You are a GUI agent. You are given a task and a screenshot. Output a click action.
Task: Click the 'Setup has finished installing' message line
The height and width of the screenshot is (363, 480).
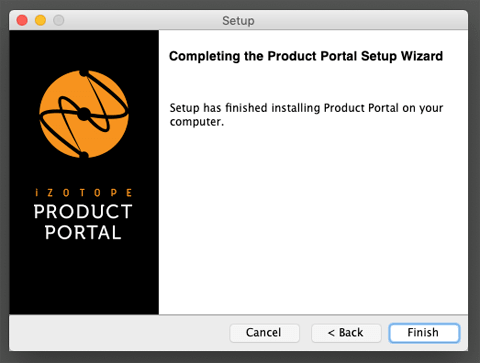pos(306,108)
